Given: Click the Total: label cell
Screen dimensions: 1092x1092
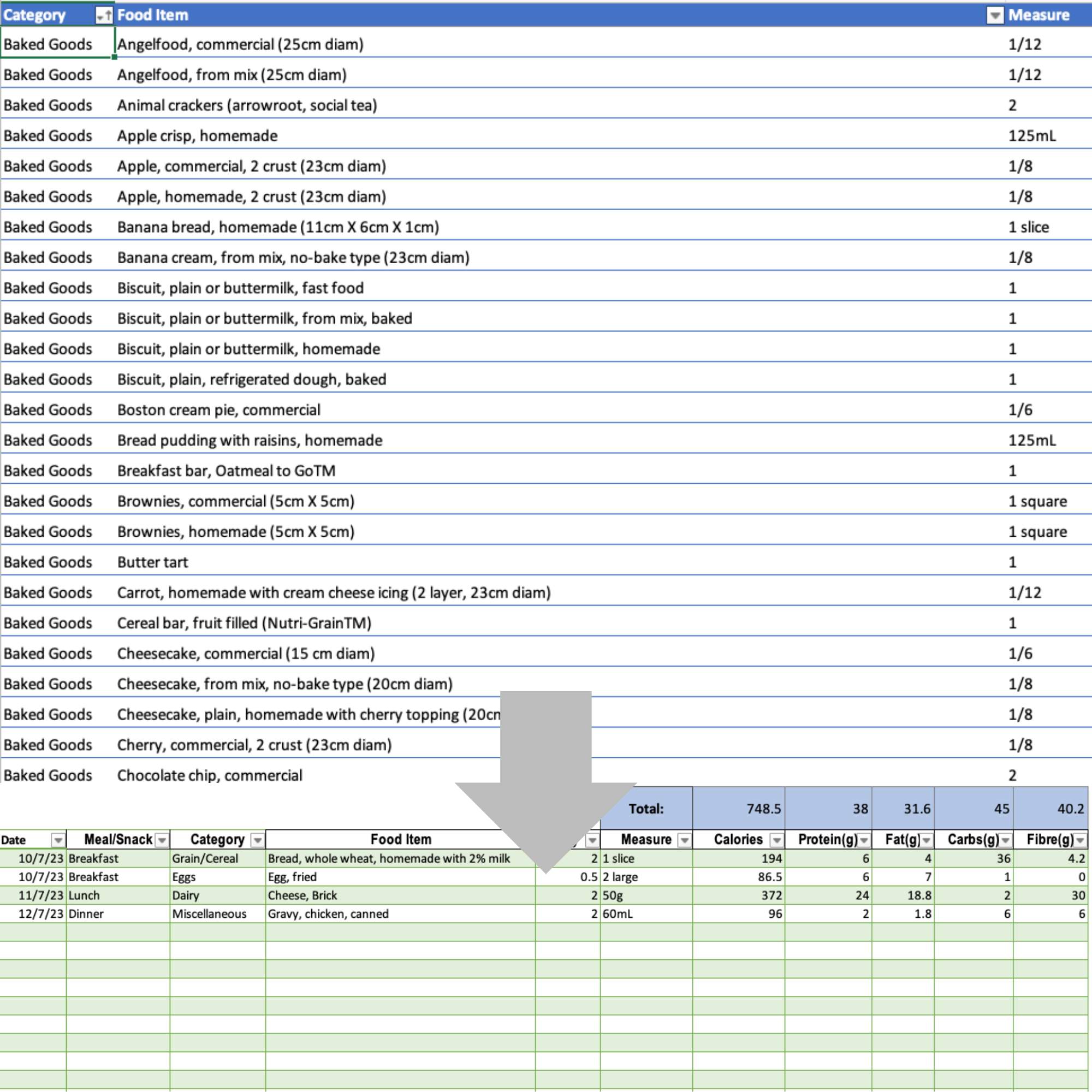Looking at the screenshot, I should (646, 809).
